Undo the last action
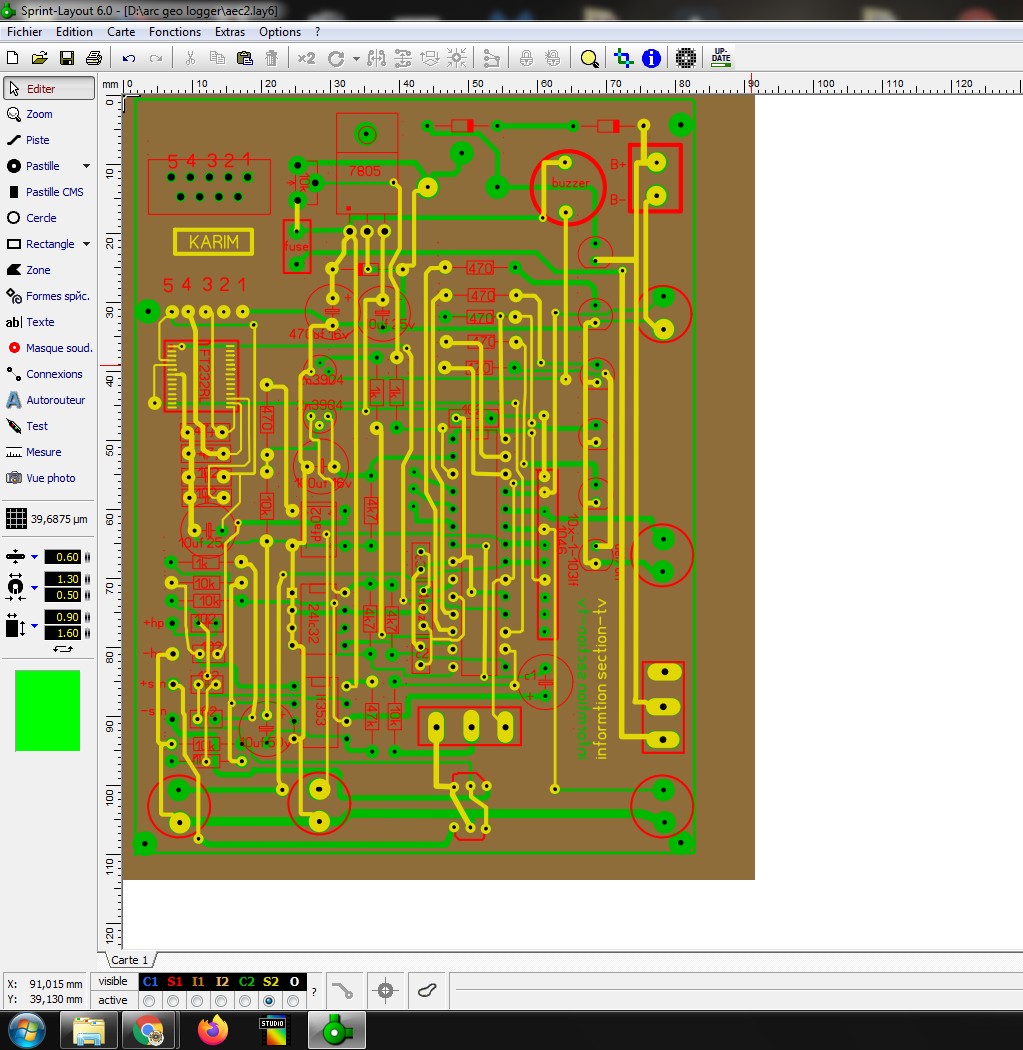The height and width of the screenshot is (1050, 1023). (129, 58)
